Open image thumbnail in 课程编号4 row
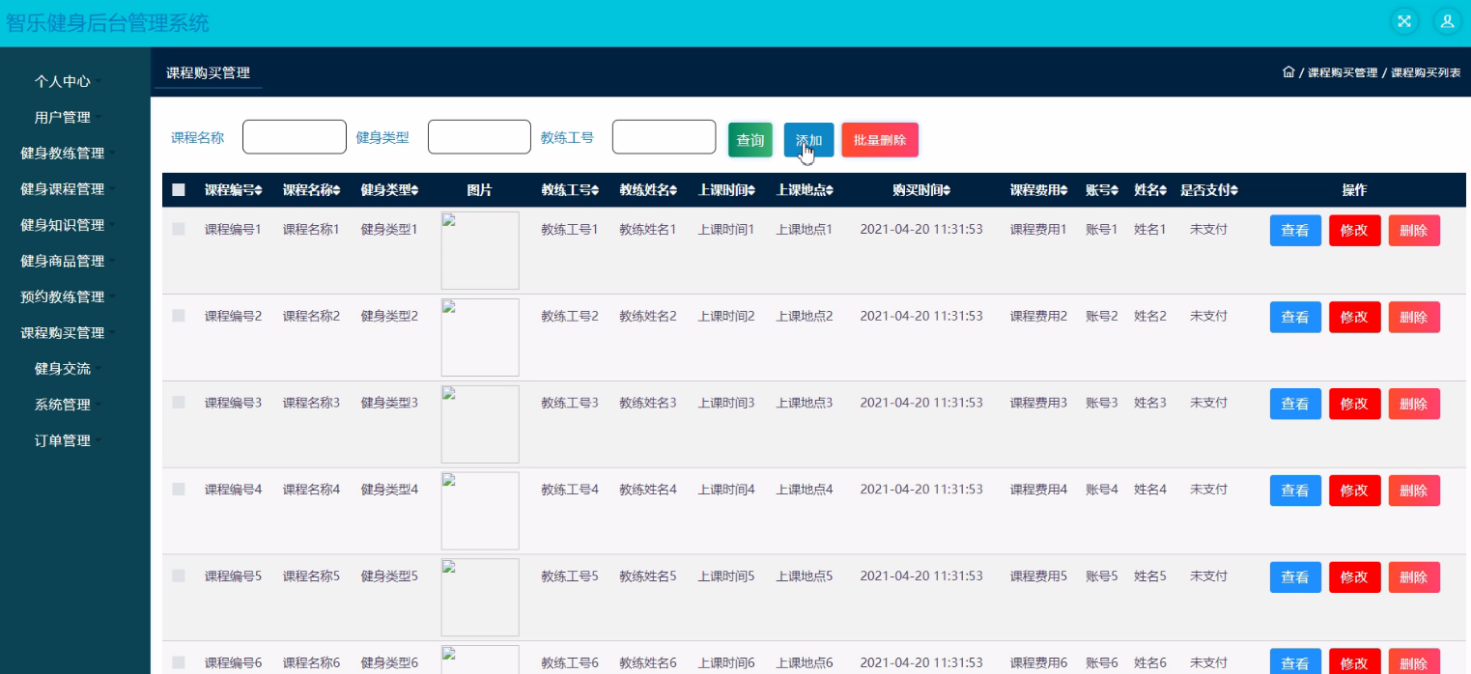 (x=480, y=511)
